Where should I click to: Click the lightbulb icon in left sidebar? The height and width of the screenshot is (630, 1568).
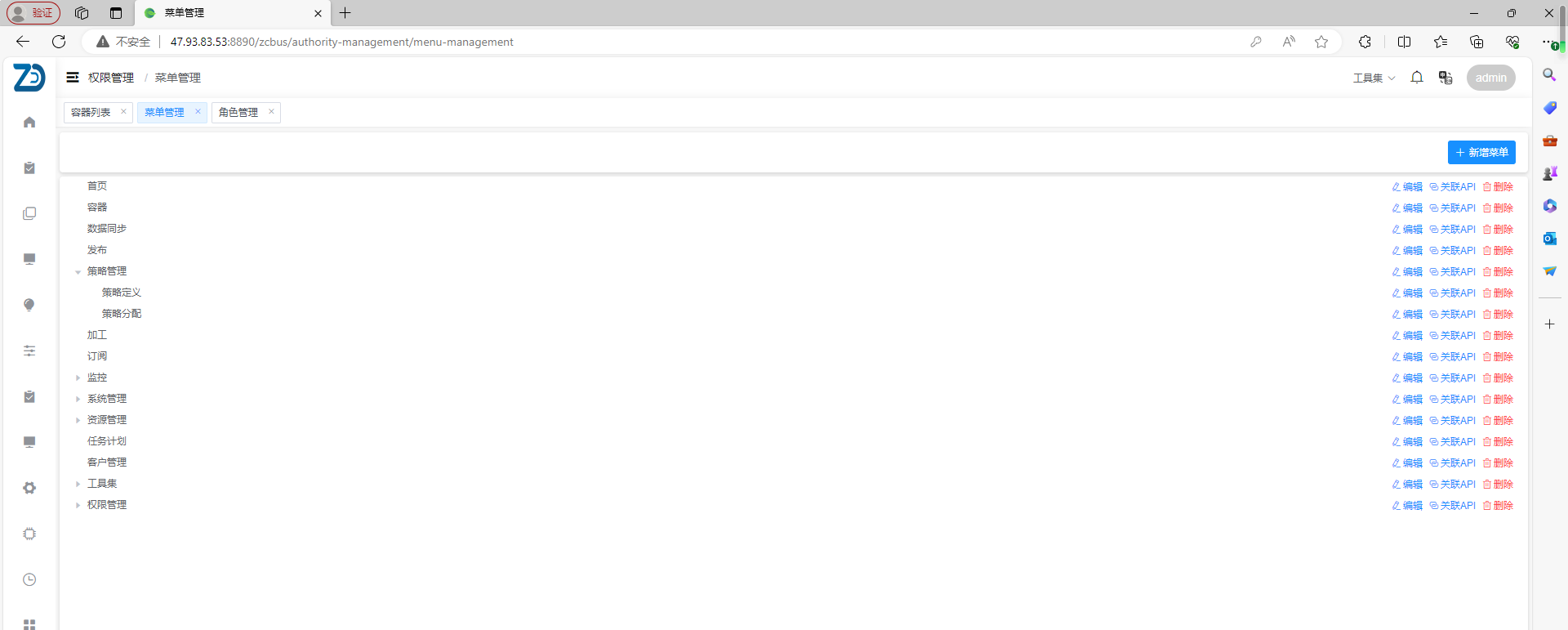click(x=29, y=305)
